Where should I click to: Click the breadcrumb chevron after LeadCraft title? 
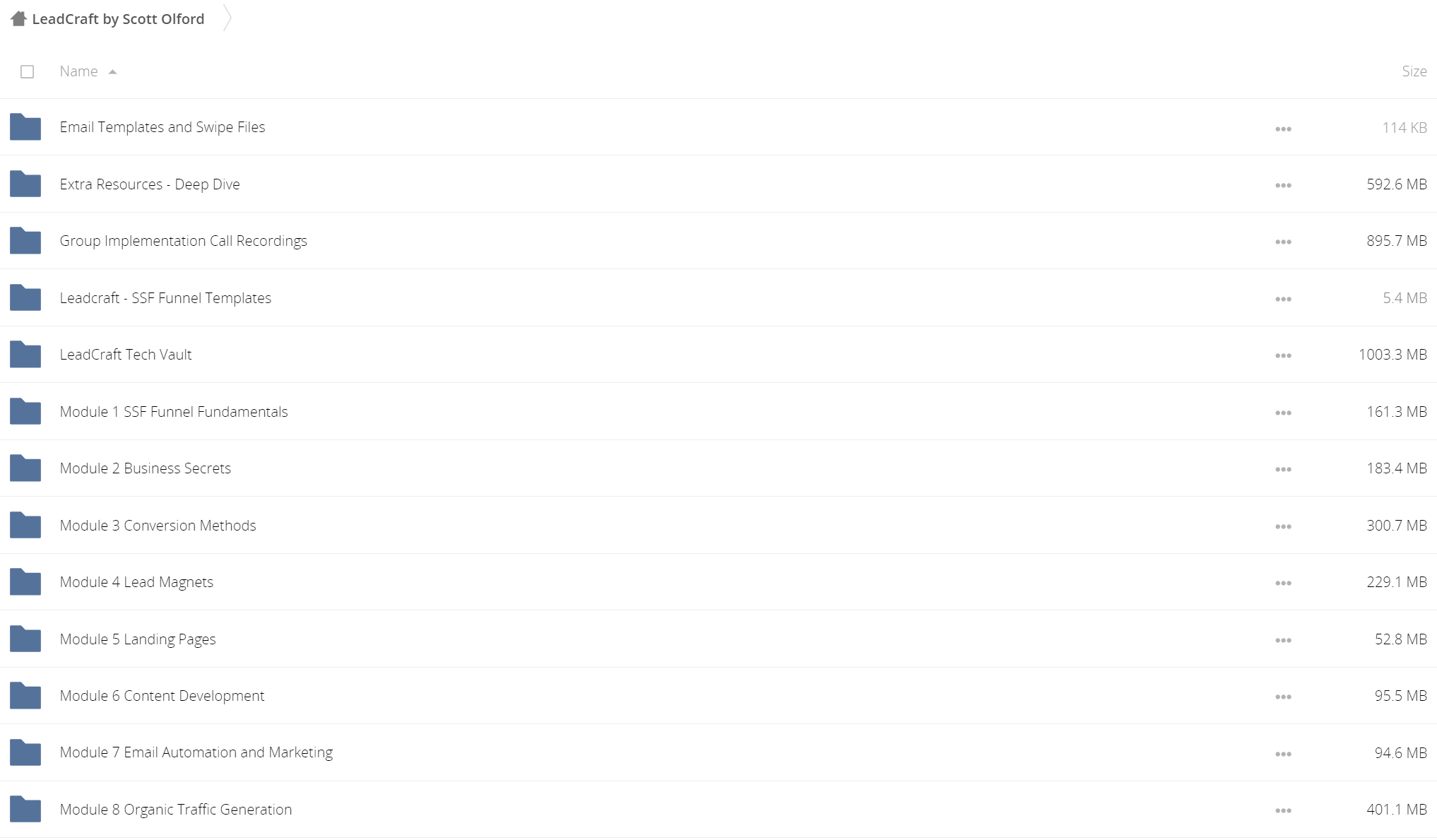point(227,18)
